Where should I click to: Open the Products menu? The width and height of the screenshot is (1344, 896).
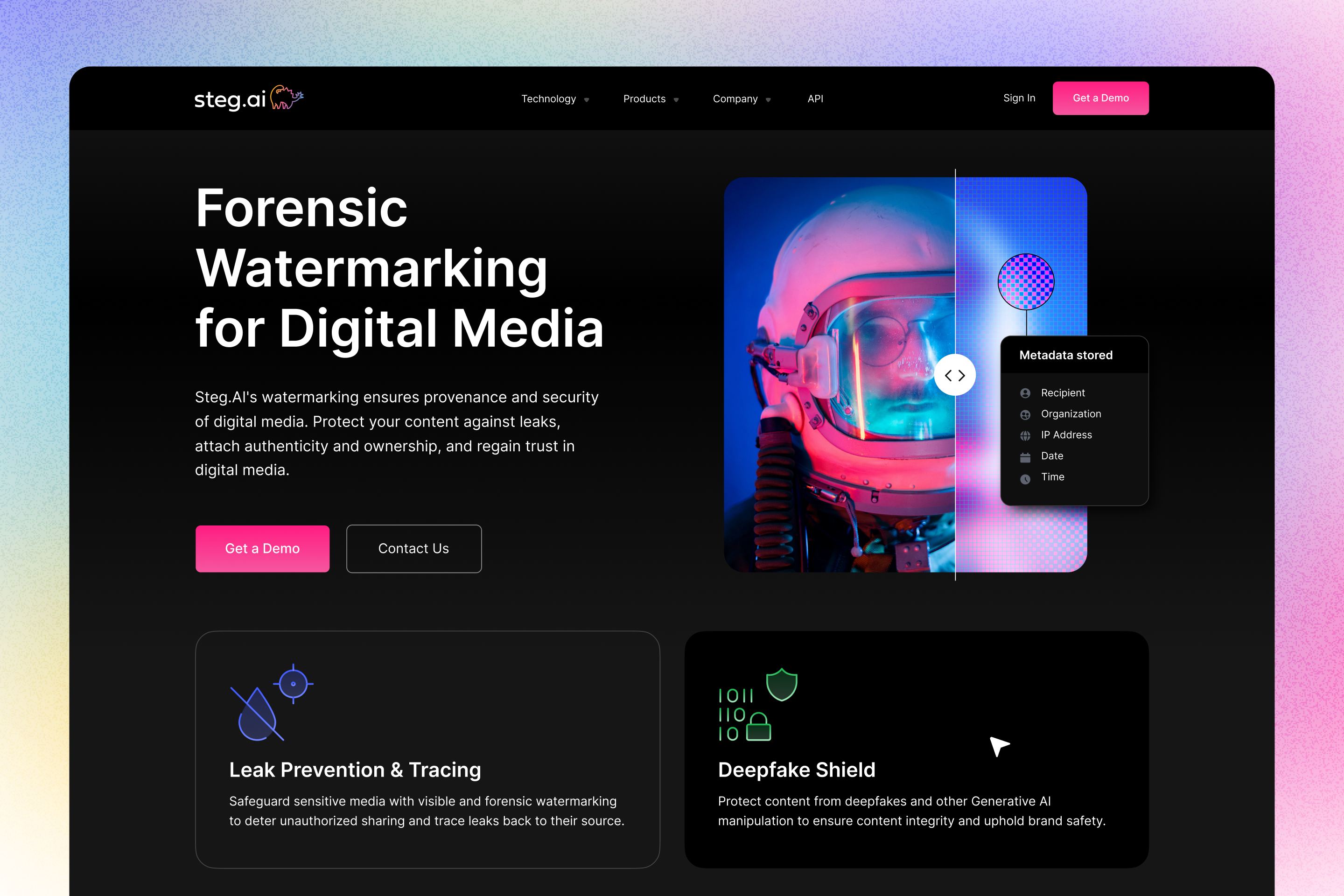(x=644, y=99)
